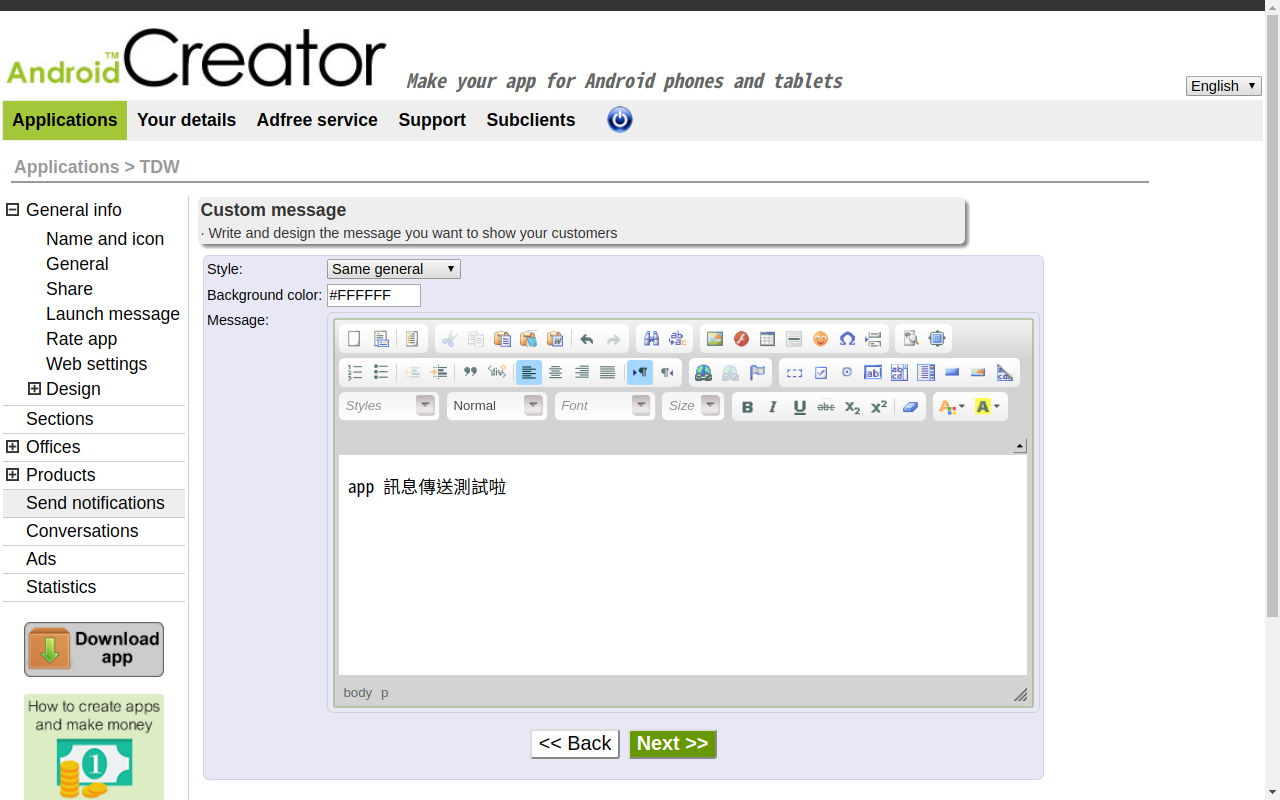
Task: Insert a hyperlink with the link icon
Action: click(x=704, y=373)
